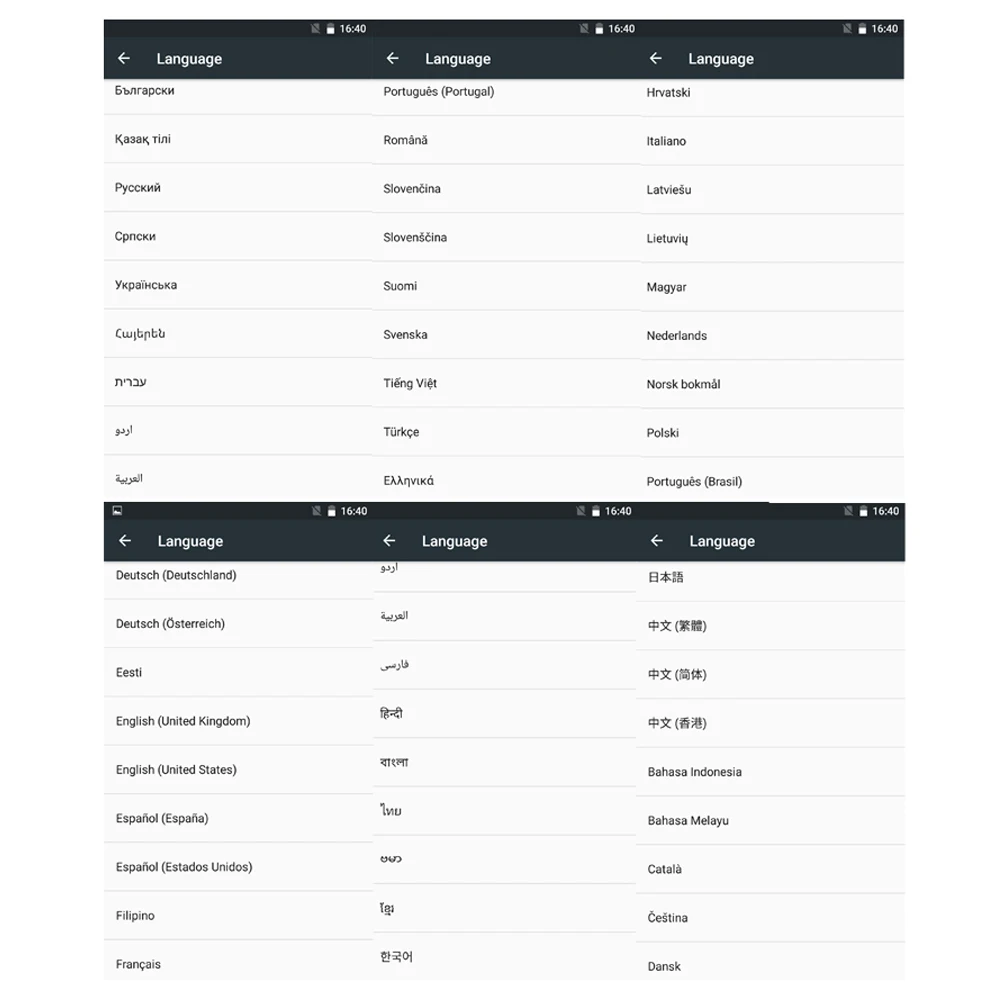
Task: Tap no-SIM icon above the Hrvatski list
Action: pos(847,29)
